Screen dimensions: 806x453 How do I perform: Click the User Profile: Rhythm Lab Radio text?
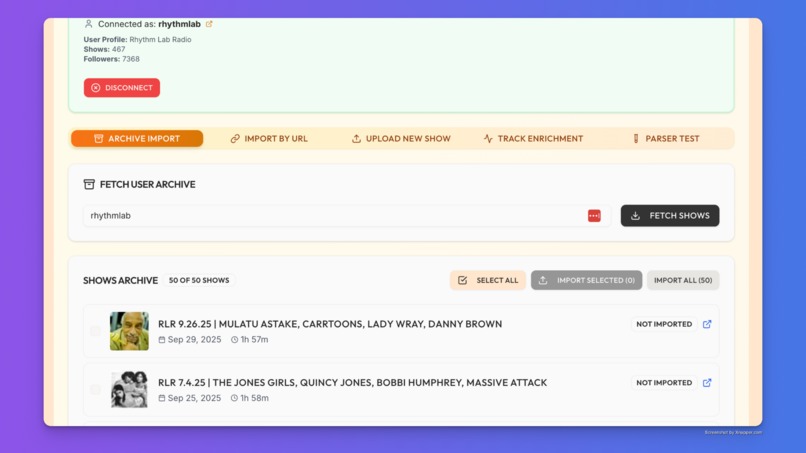pos(137,40)
